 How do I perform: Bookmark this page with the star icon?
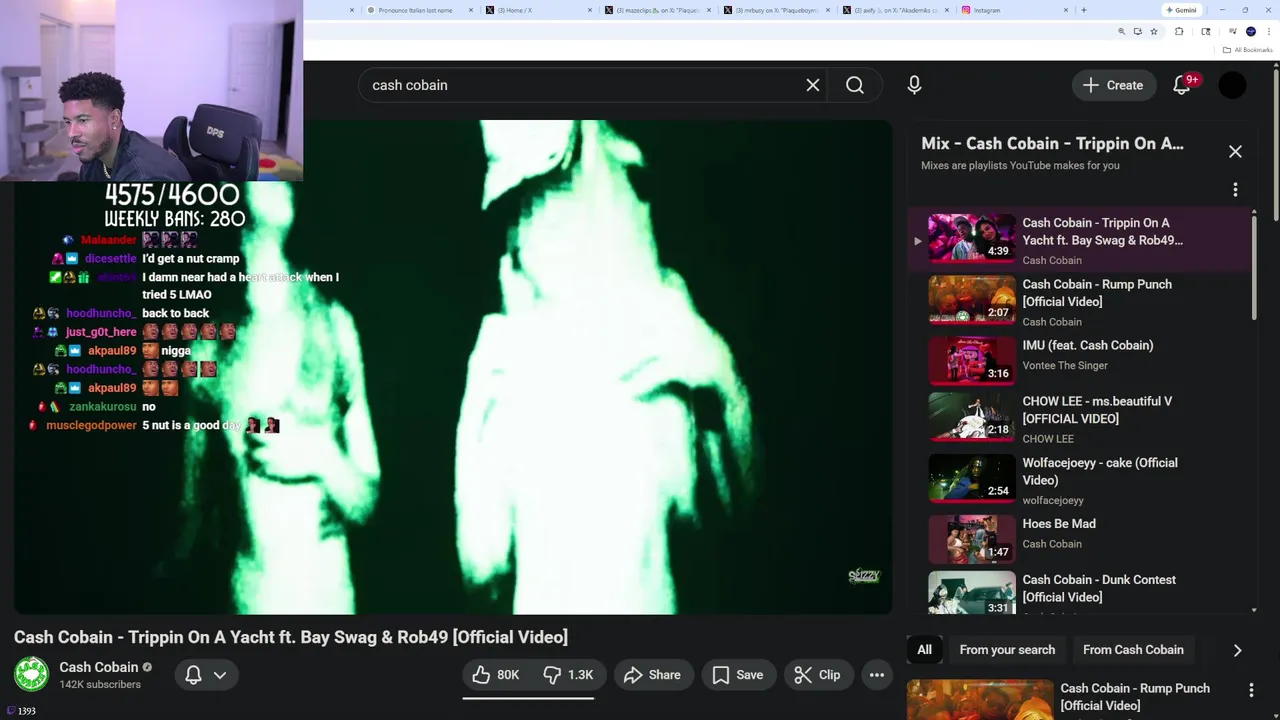click(x=1154, y=32)
